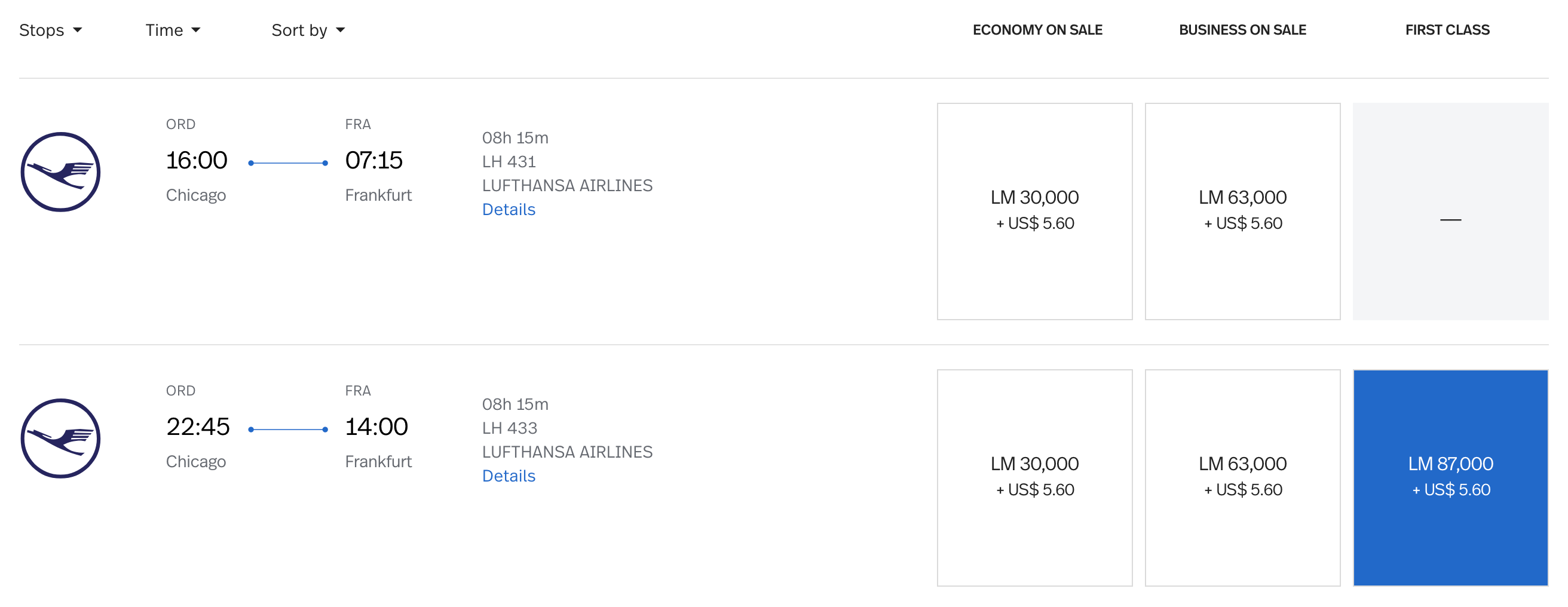Click the First Class column header

coord(1447,30)
